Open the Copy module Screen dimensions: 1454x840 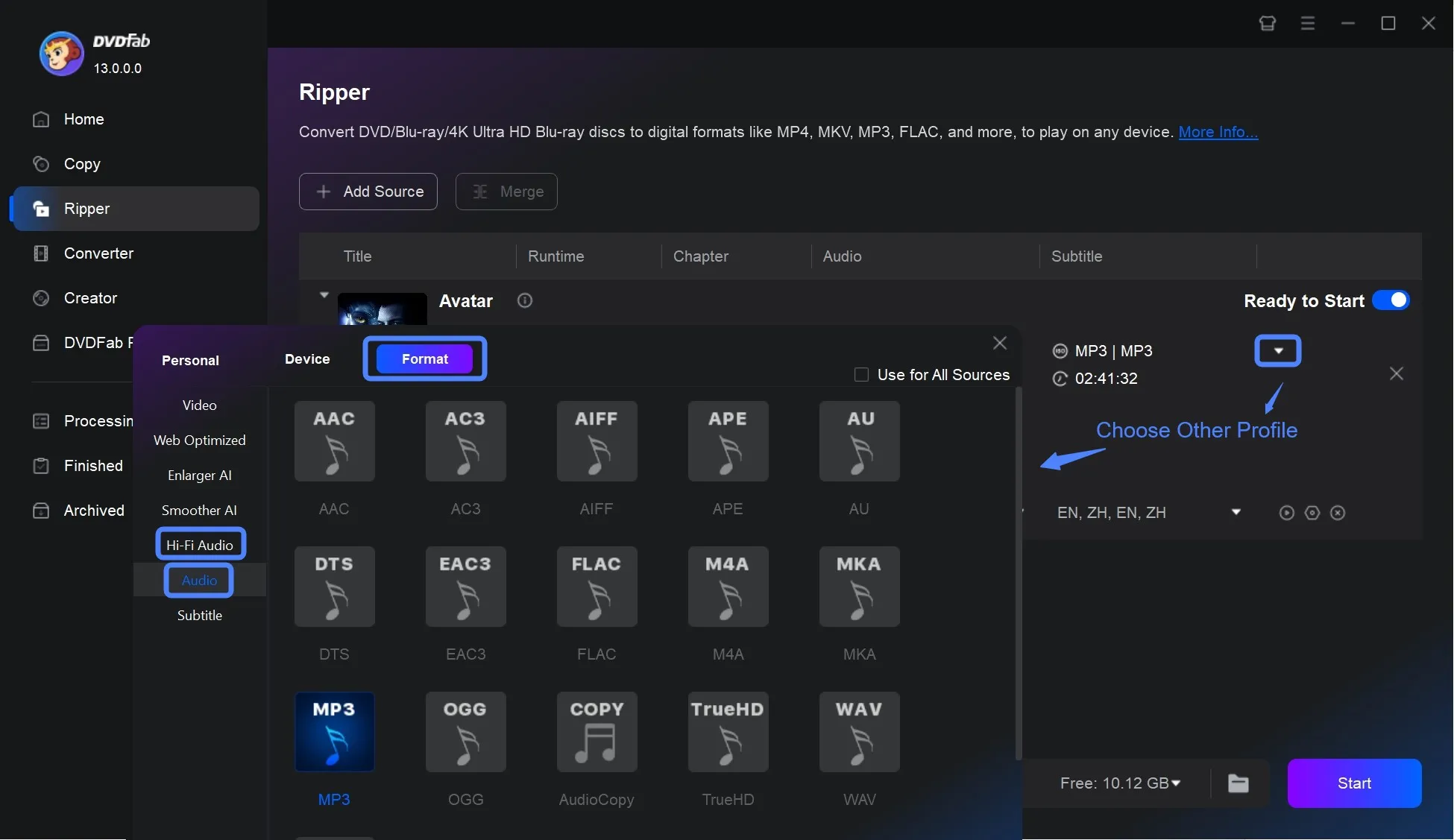[83, 164]
